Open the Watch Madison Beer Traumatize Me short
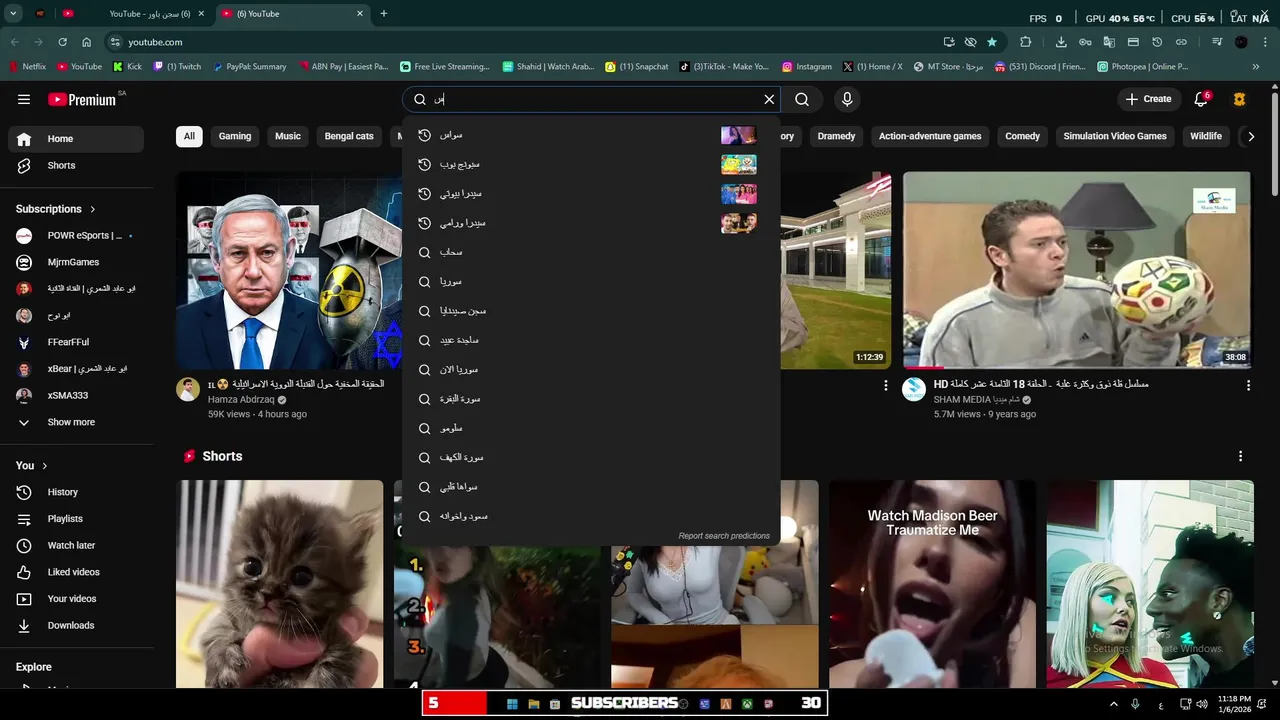The width and height of the screenshot is (1280, 720). coord(932,584)
